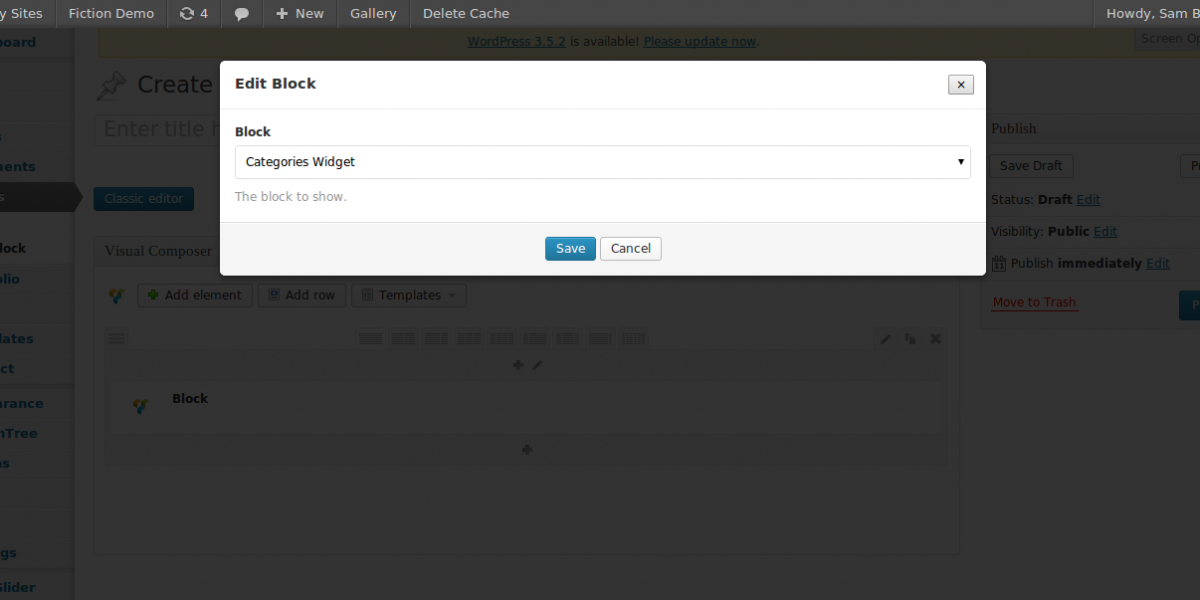Switch to the Classic editor
The height and width of the screenshot is (600, 1200).
pos(144,199)
